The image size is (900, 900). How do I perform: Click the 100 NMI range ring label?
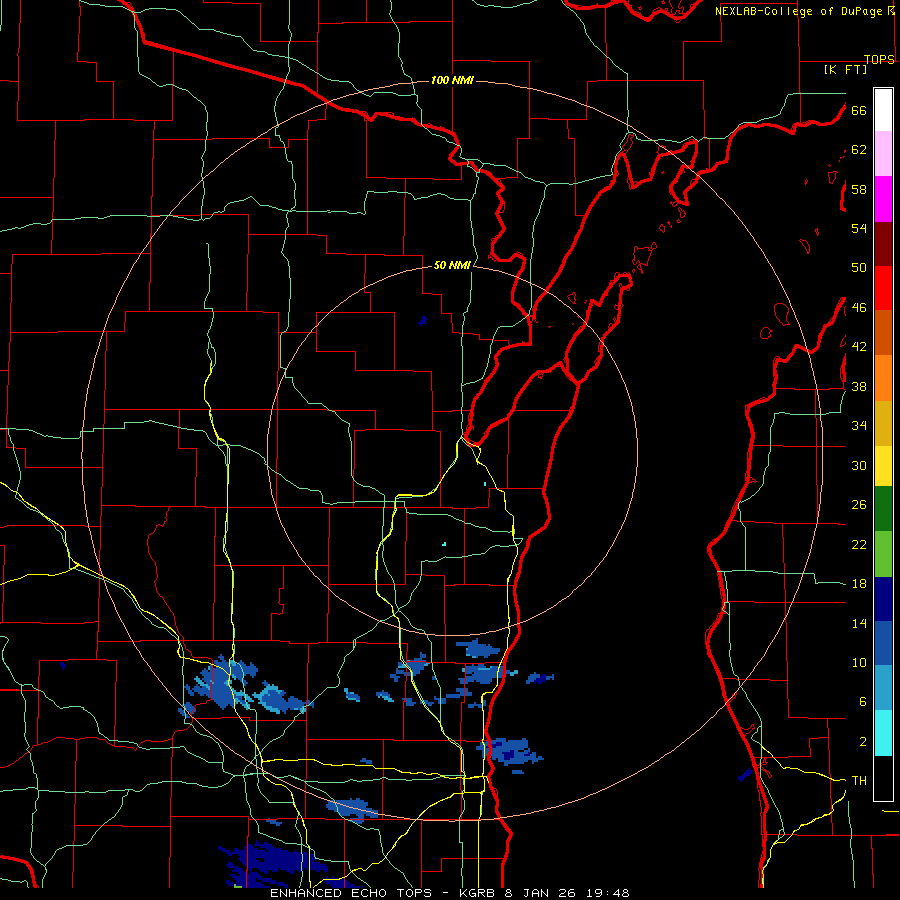point(452,80)
